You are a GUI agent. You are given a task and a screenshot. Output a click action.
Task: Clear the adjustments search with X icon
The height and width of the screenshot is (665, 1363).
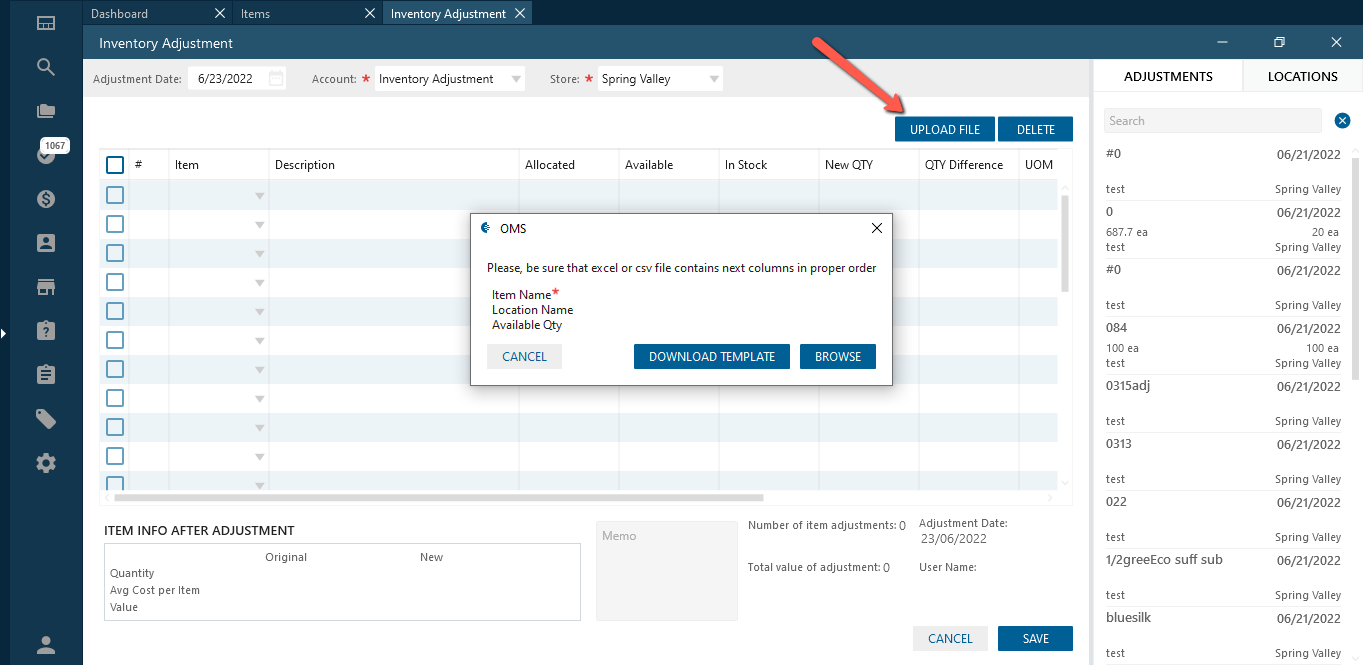1343,121
